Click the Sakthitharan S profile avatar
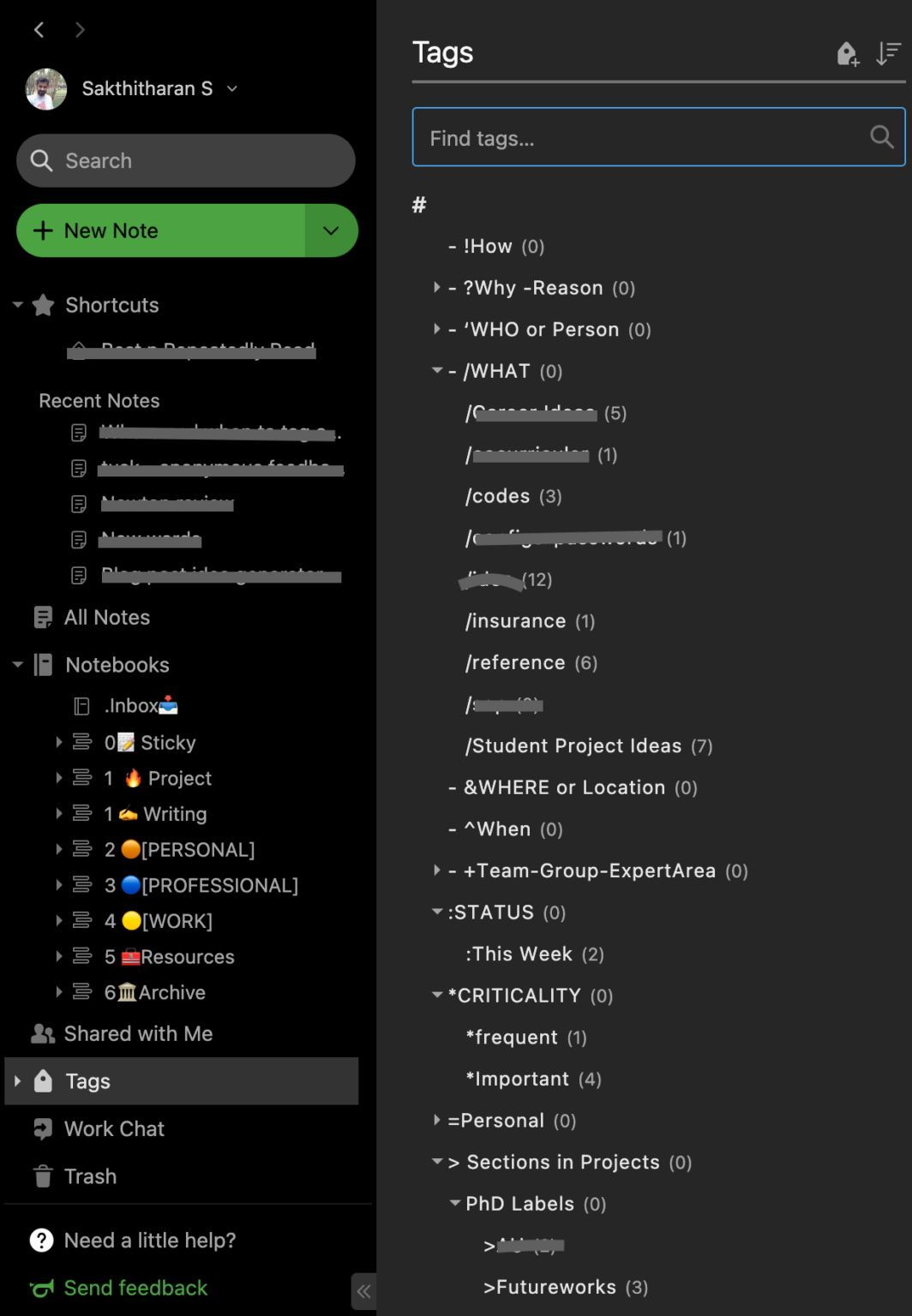The height and width of the screenshot is (1316, 912). tap(46, 89)
